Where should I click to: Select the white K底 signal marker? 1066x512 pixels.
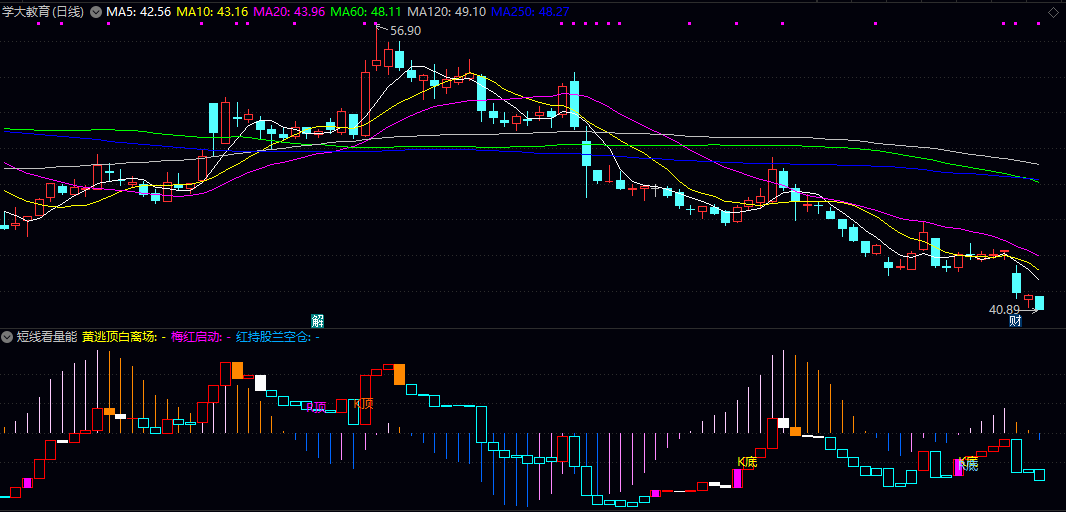point(967,463)
